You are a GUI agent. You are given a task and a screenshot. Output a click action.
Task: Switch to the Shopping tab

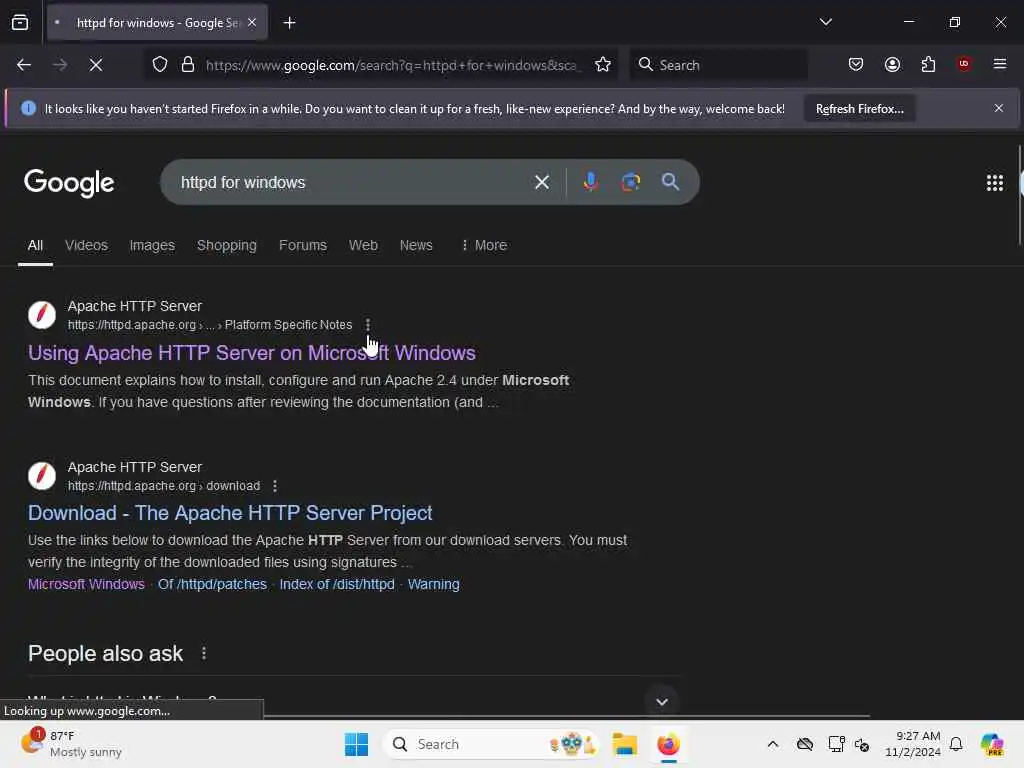point(227,246)
